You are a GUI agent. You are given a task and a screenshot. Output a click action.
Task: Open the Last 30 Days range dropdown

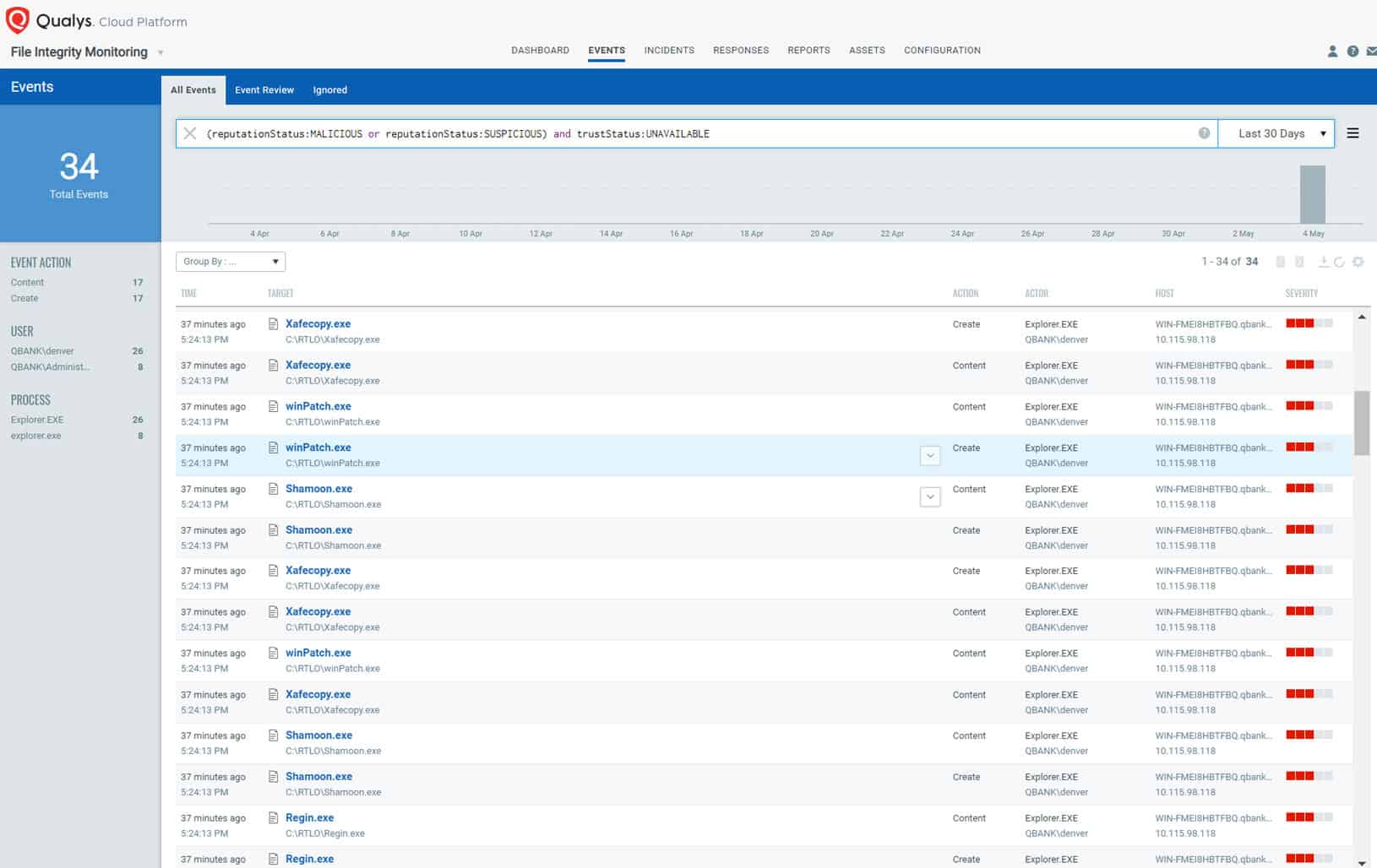(x=1276, y=133)
